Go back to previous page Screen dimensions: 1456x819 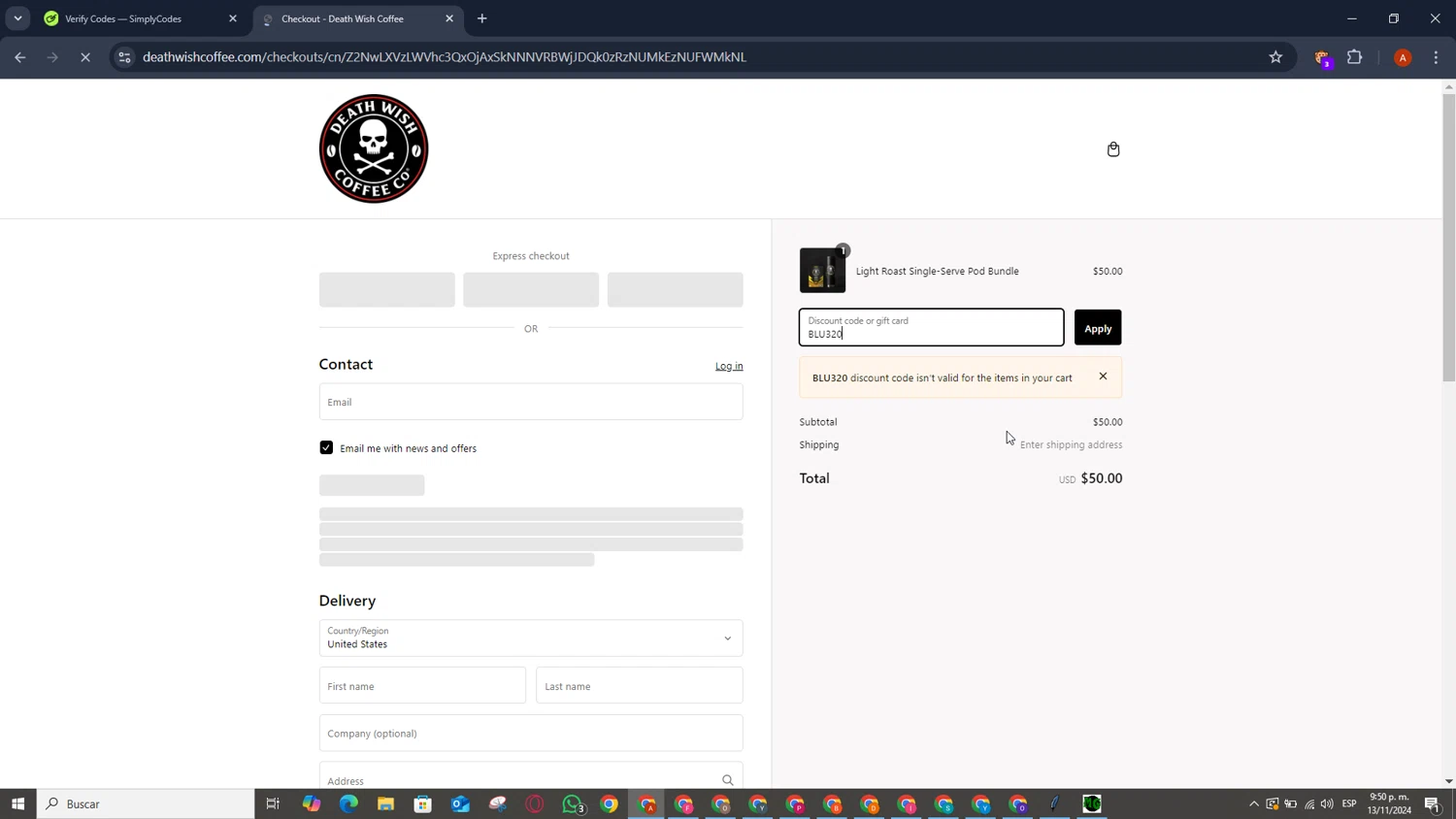pos(20,57)
